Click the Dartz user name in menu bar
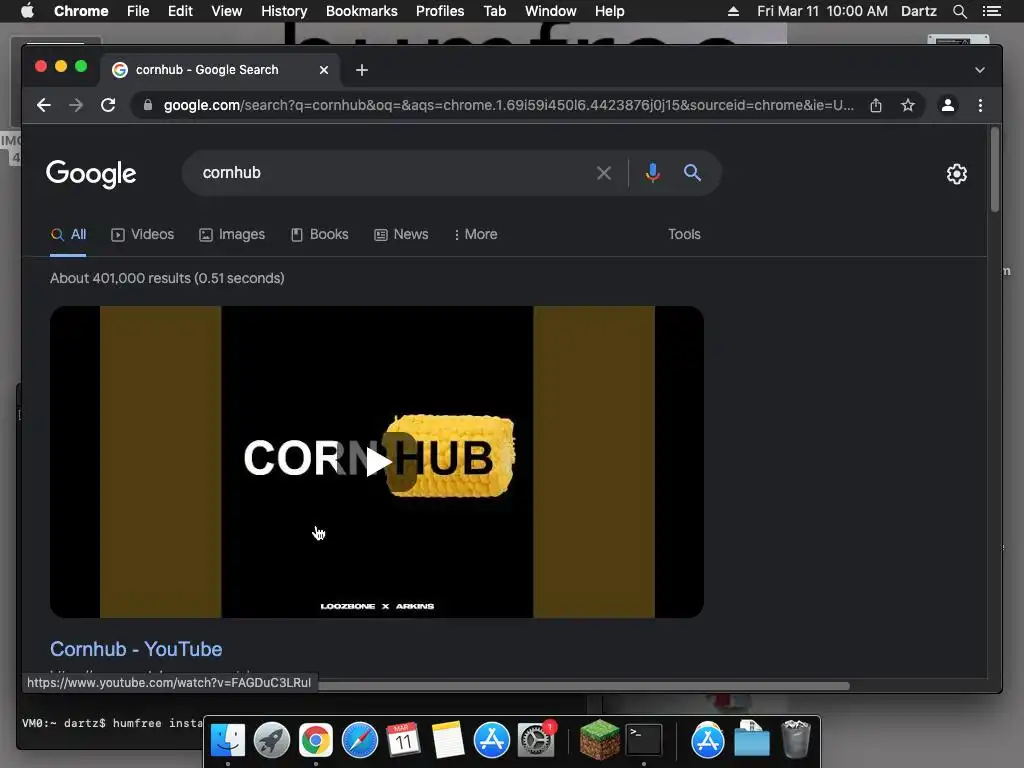The width and height of the screenshot is (1024, 768). 918,11
